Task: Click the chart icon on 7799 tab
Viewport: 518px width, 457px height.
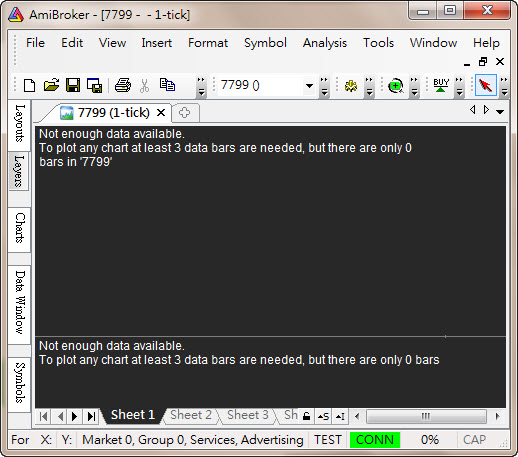Action: coord(66,113)
